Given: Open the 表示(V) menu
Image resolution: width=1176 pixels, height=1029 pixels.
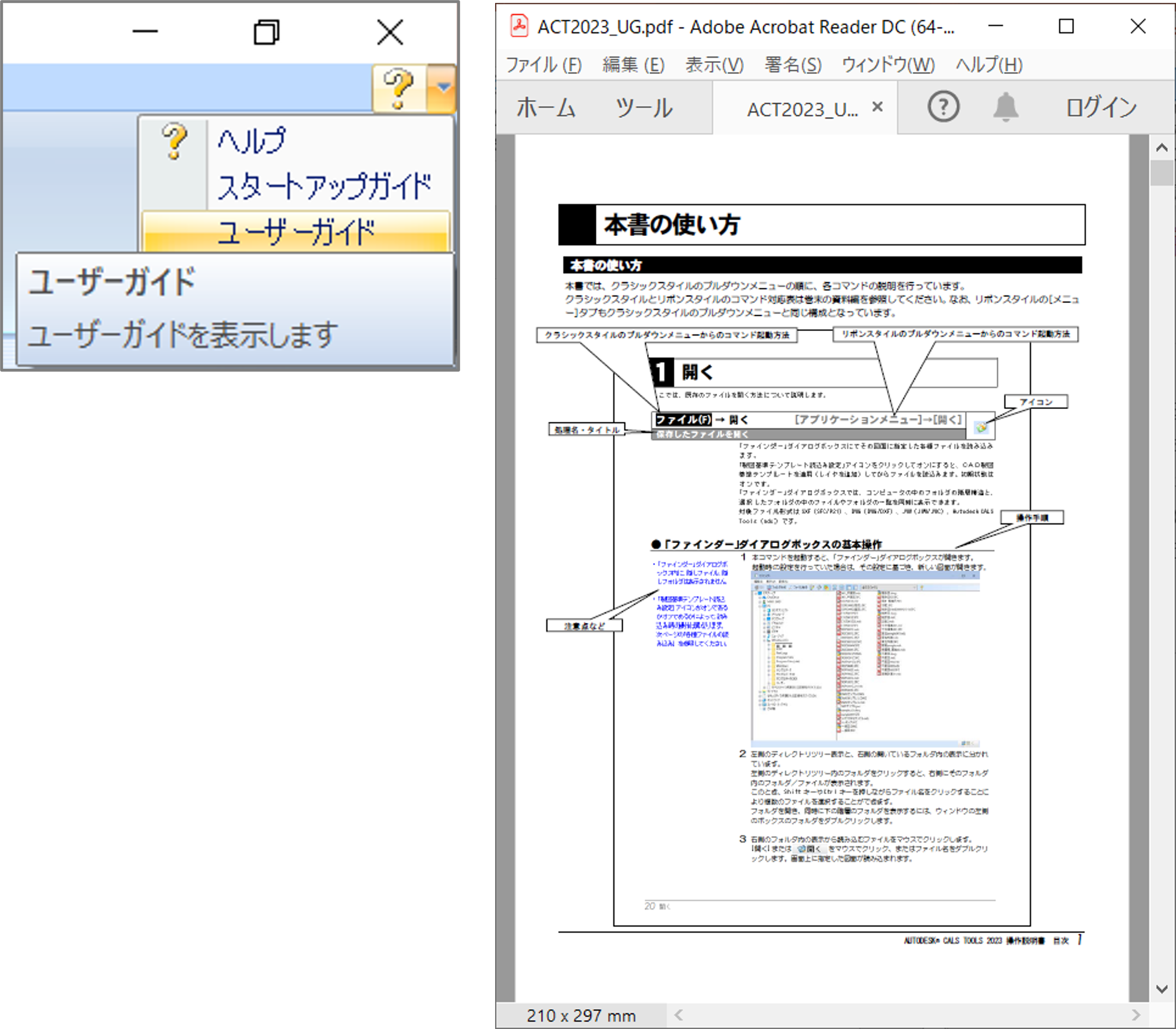Looking at the screenshot, I should click(714, 65).
